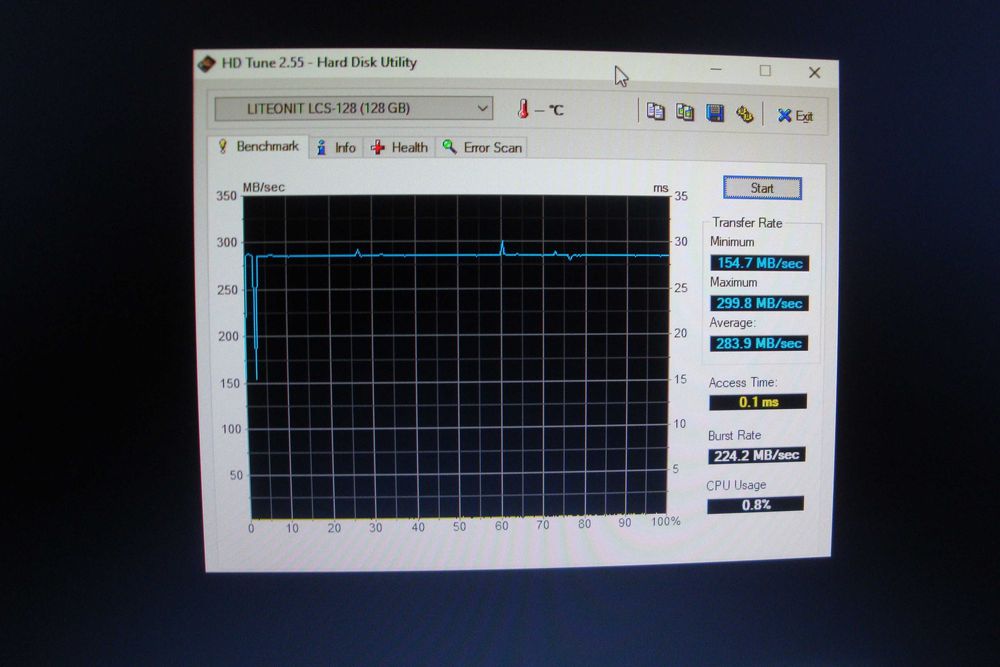Click the benchmark graph area
Image resolution: width=1000 pixels, height=667 pixels.
coord(457,356)
